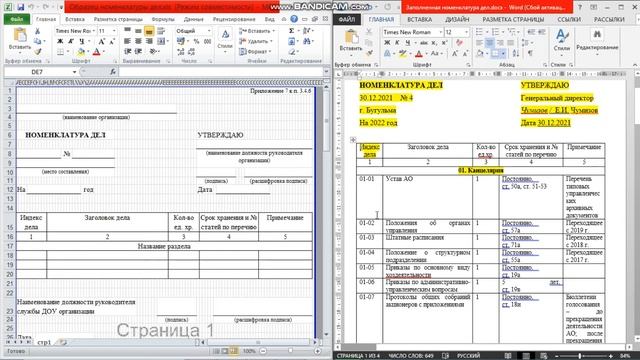640x360 pixels.
Task: Toggle Italic (К) in Word font group
Action: (397, 43)
